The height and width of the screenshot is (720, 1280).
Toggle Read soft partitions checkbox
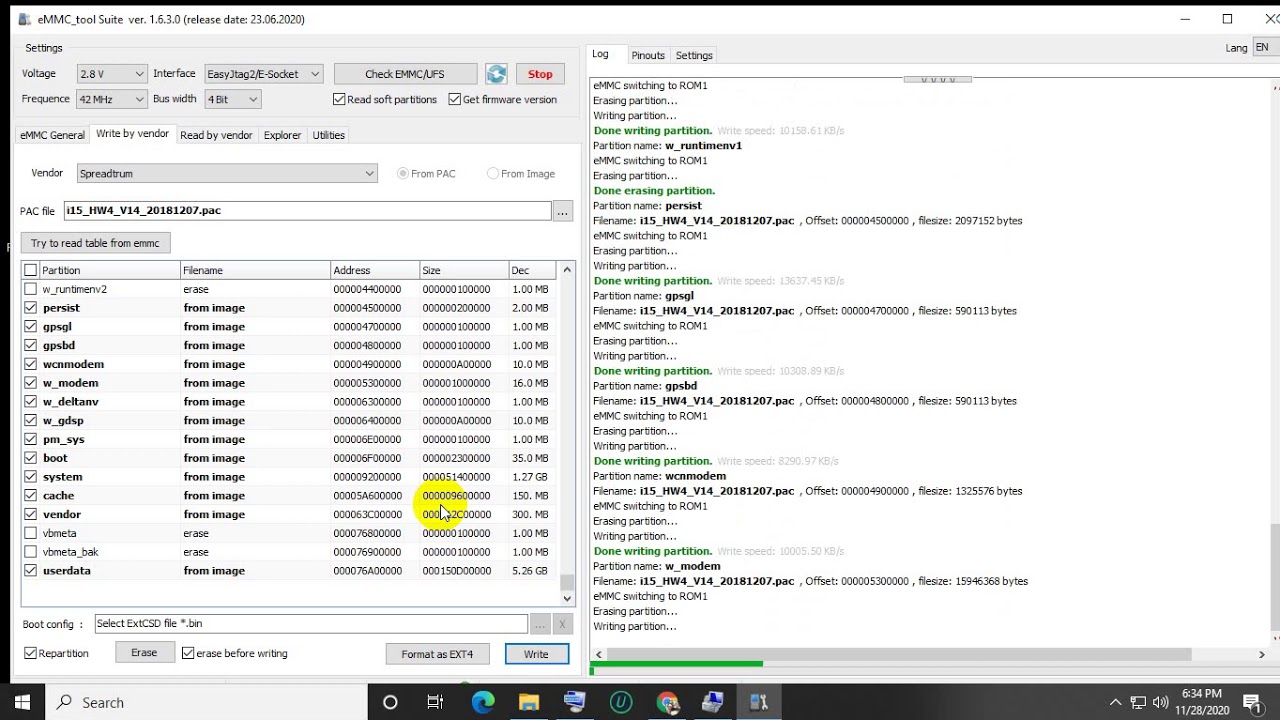click(x=339, y=99)
